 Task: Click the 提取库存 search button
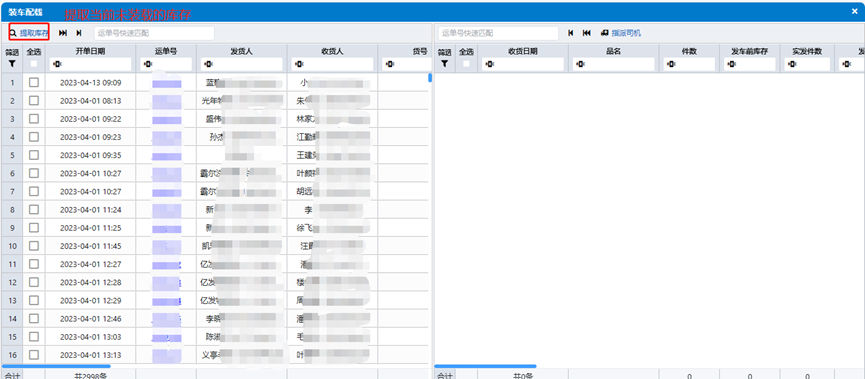tap(29, 33)
